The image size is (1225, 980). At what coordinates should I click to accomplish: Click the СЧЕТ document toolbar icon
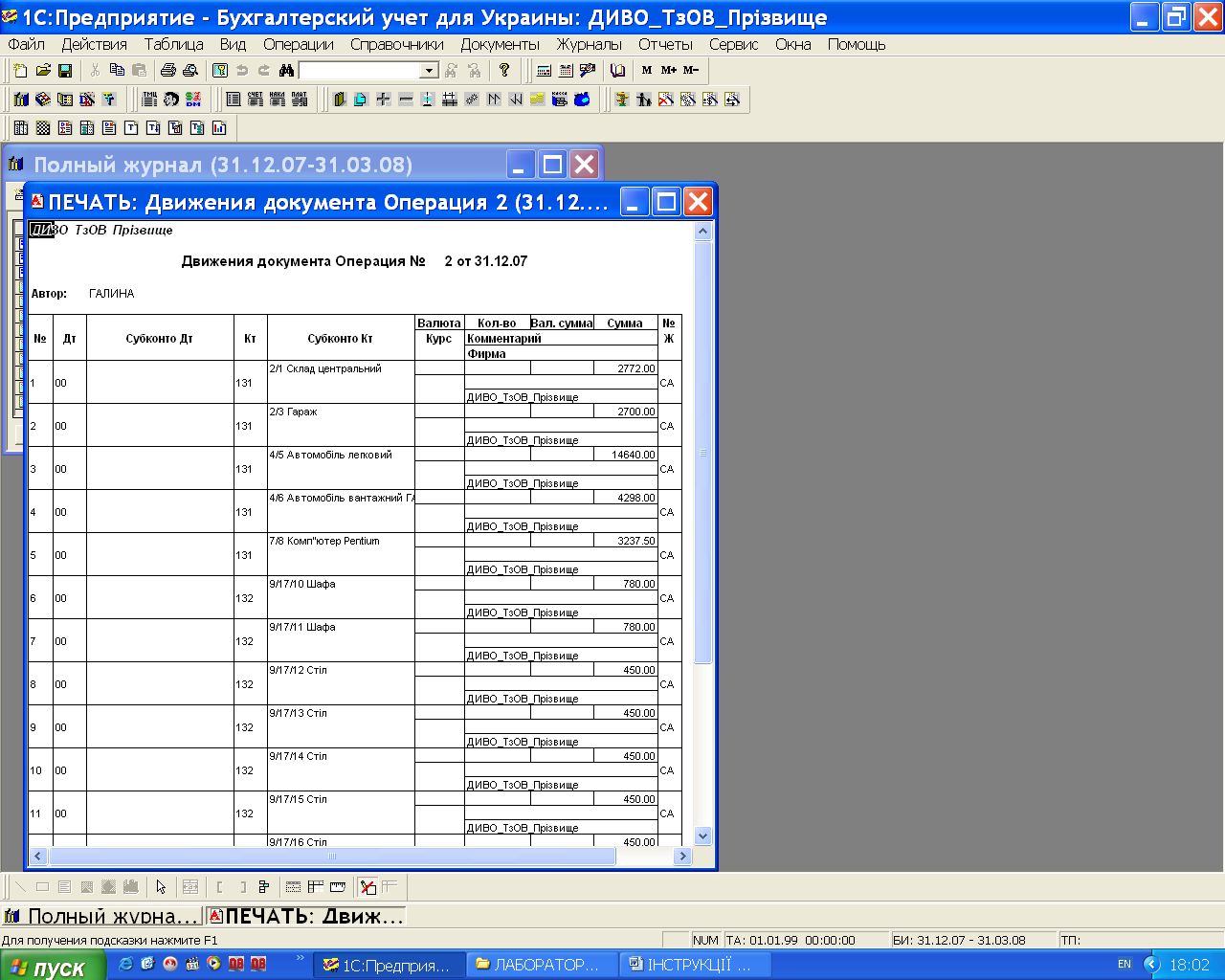tap(256, 99)
